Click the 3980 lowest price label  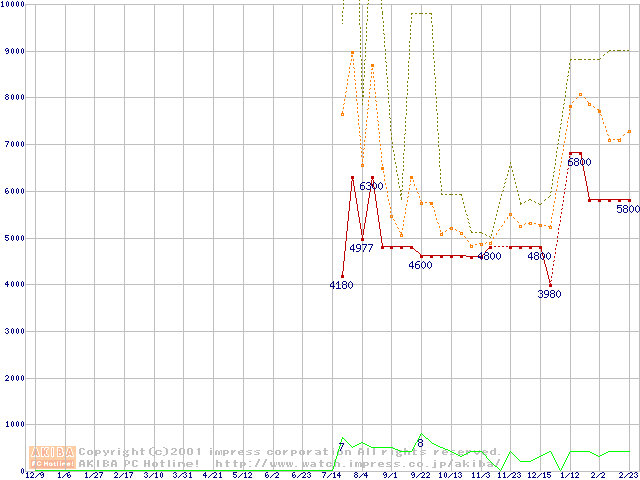[549, 294]
